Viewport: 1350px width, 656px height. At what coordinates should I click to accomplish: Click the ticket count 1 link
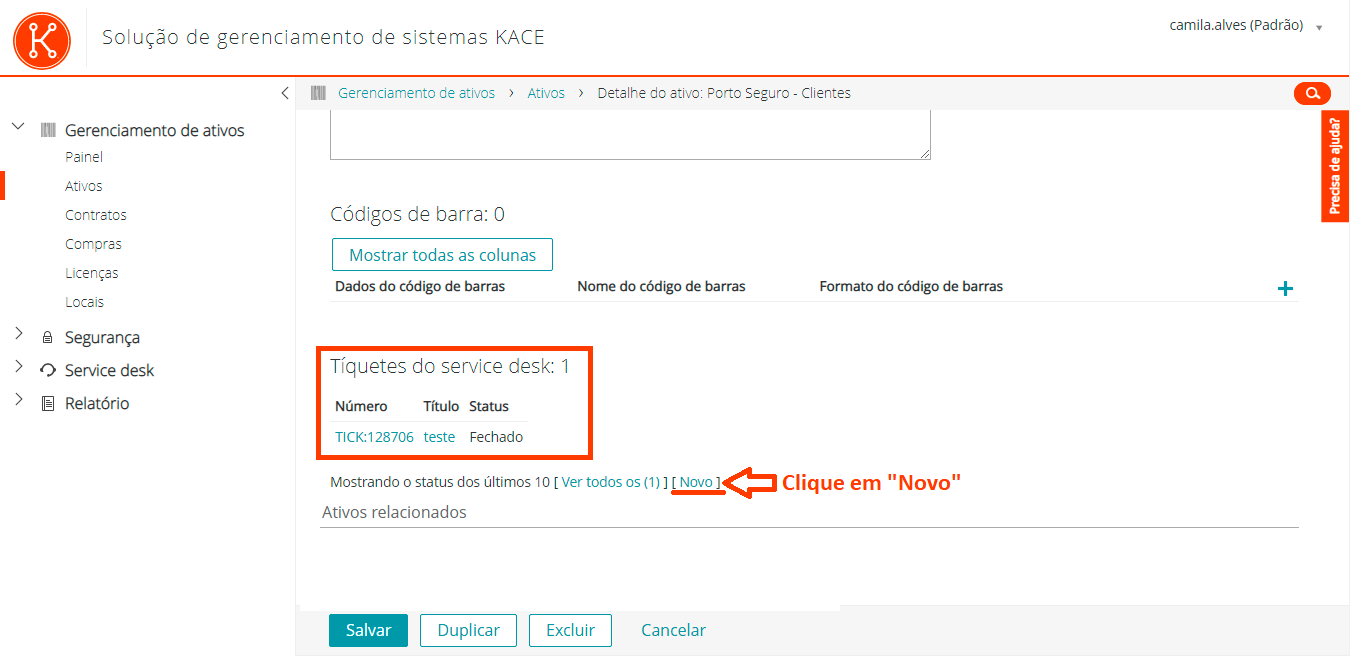coord(565,367)
